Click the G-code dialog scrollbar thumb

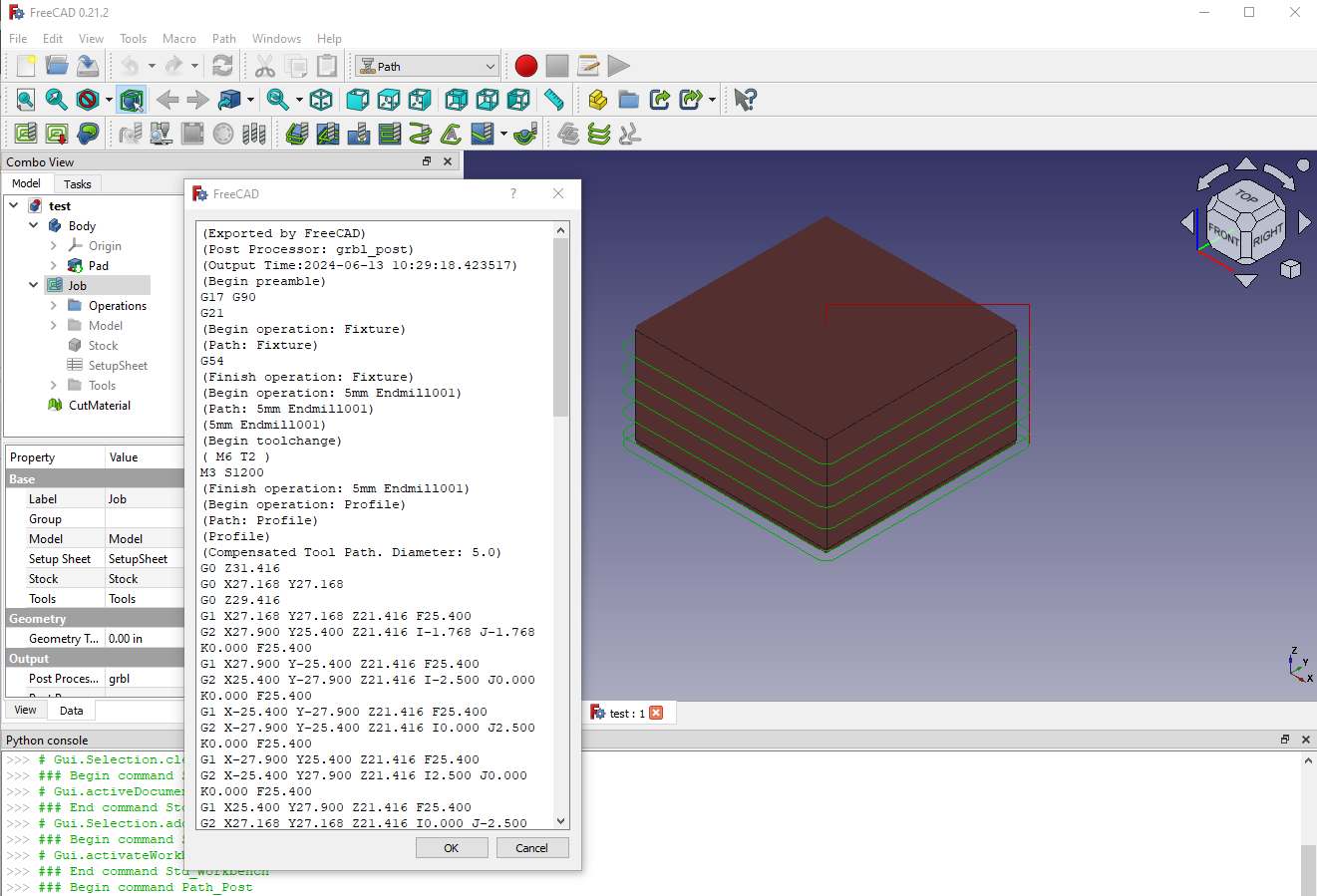tap(560, 327)
